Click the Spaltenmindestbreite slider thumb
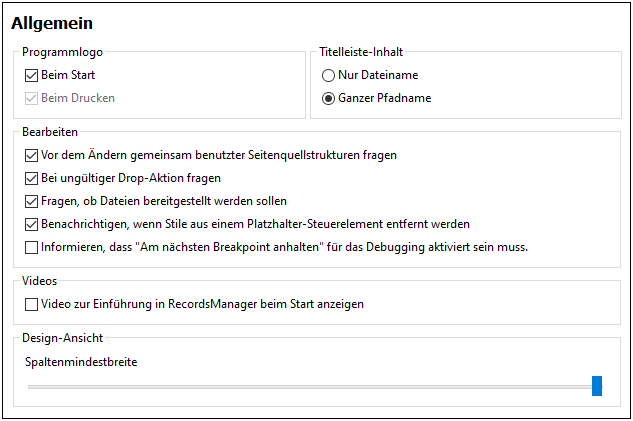The image size is (633, 421). click(x=597, y=386)
